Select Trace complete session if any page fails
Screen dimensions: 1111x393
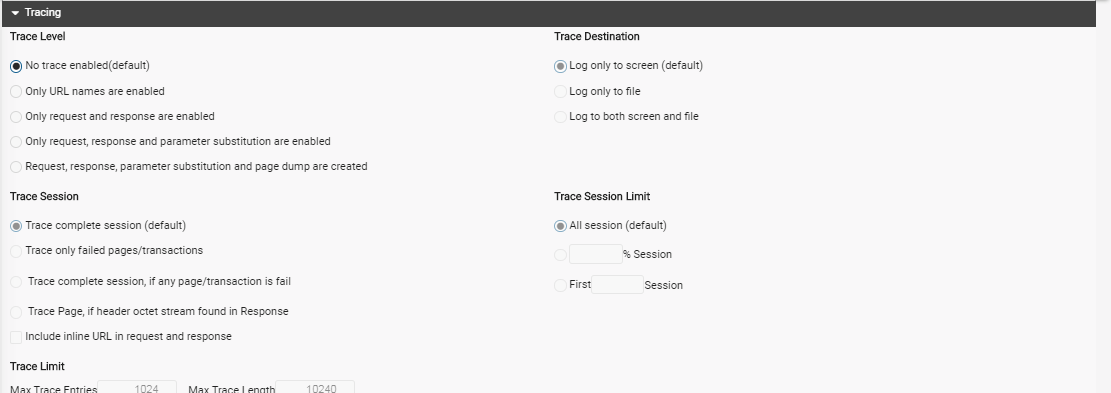click(x=16, y=282)
